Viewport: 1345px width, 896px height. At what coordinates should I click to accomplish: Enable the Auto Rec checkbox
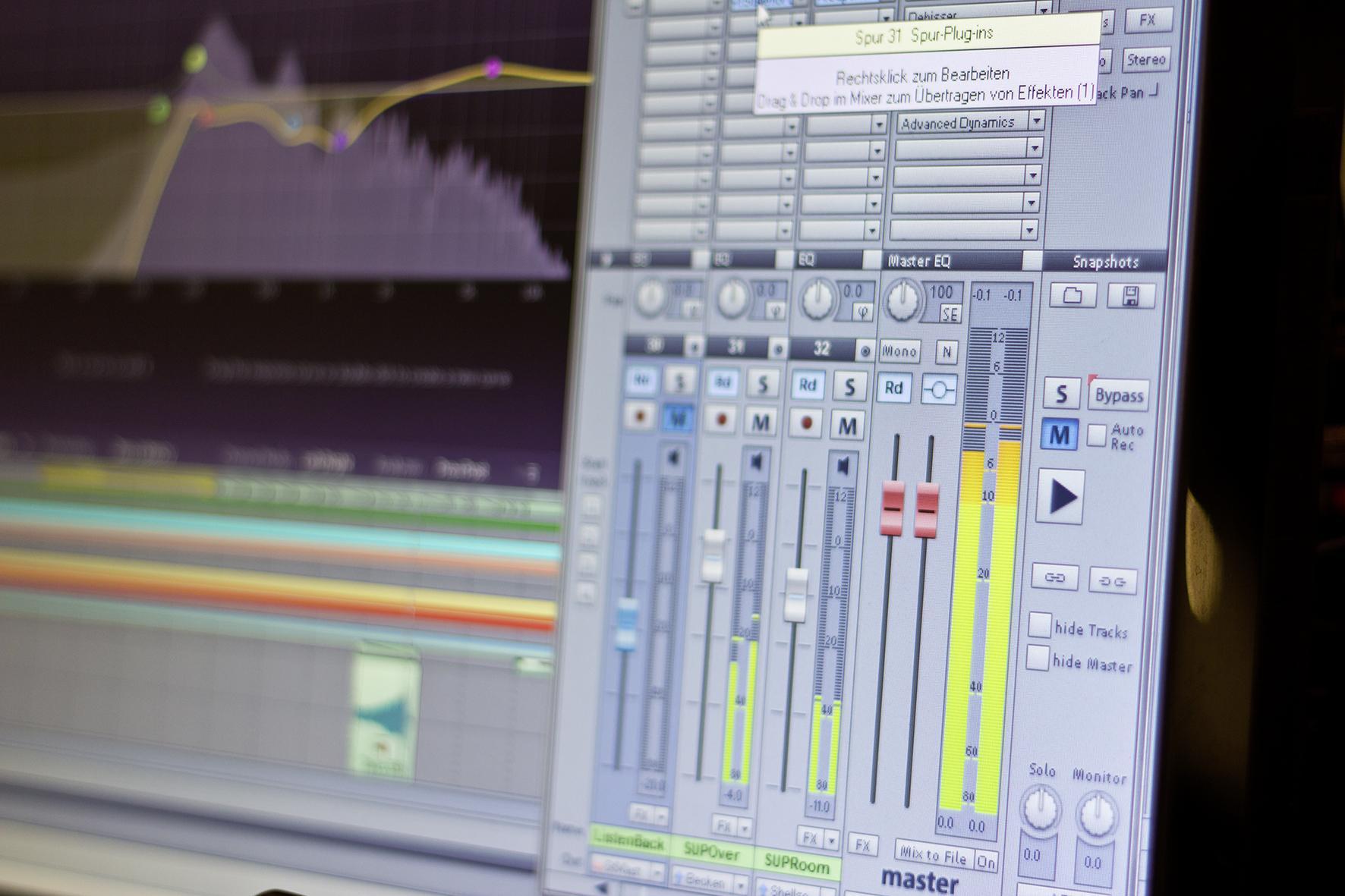coord(1096,435)
